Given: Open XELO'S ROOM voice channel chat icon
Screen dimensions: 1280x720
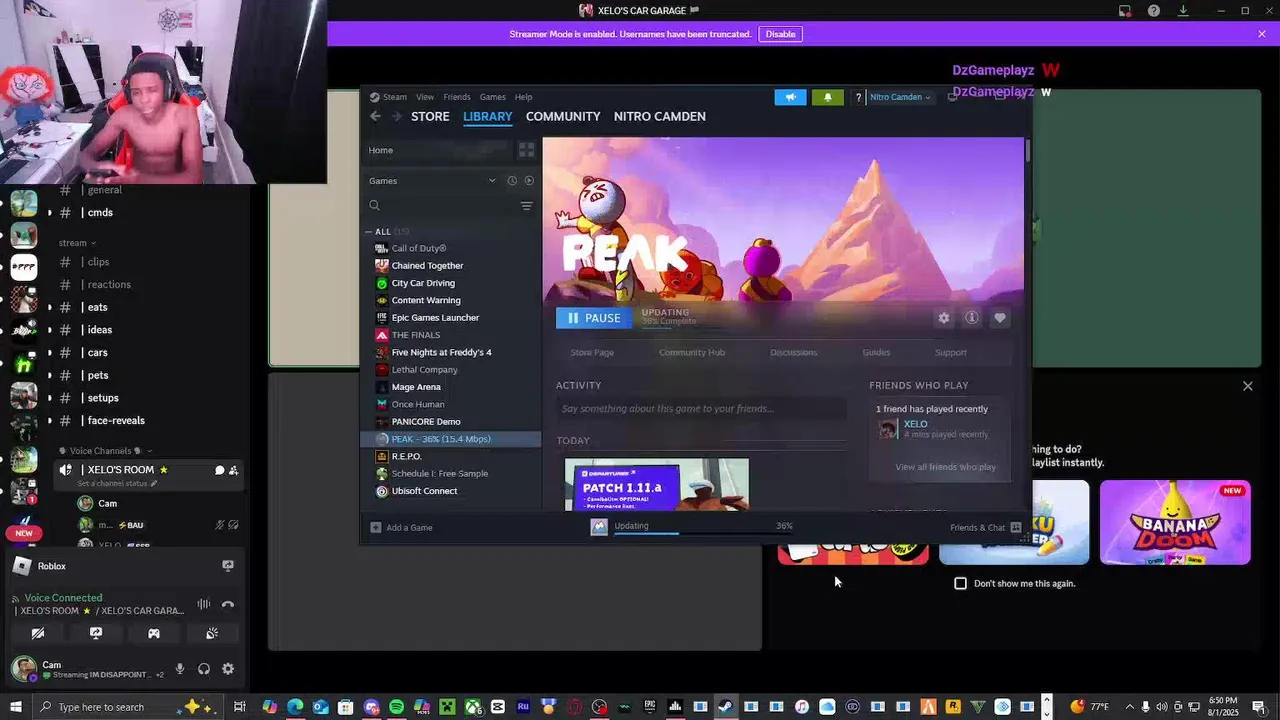Looking at the screenshot, I should click(219, 470).
